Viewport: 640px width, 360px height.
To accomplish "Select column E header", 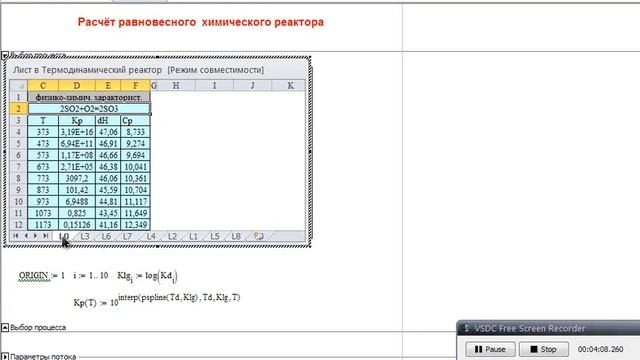I will [108, 85].
